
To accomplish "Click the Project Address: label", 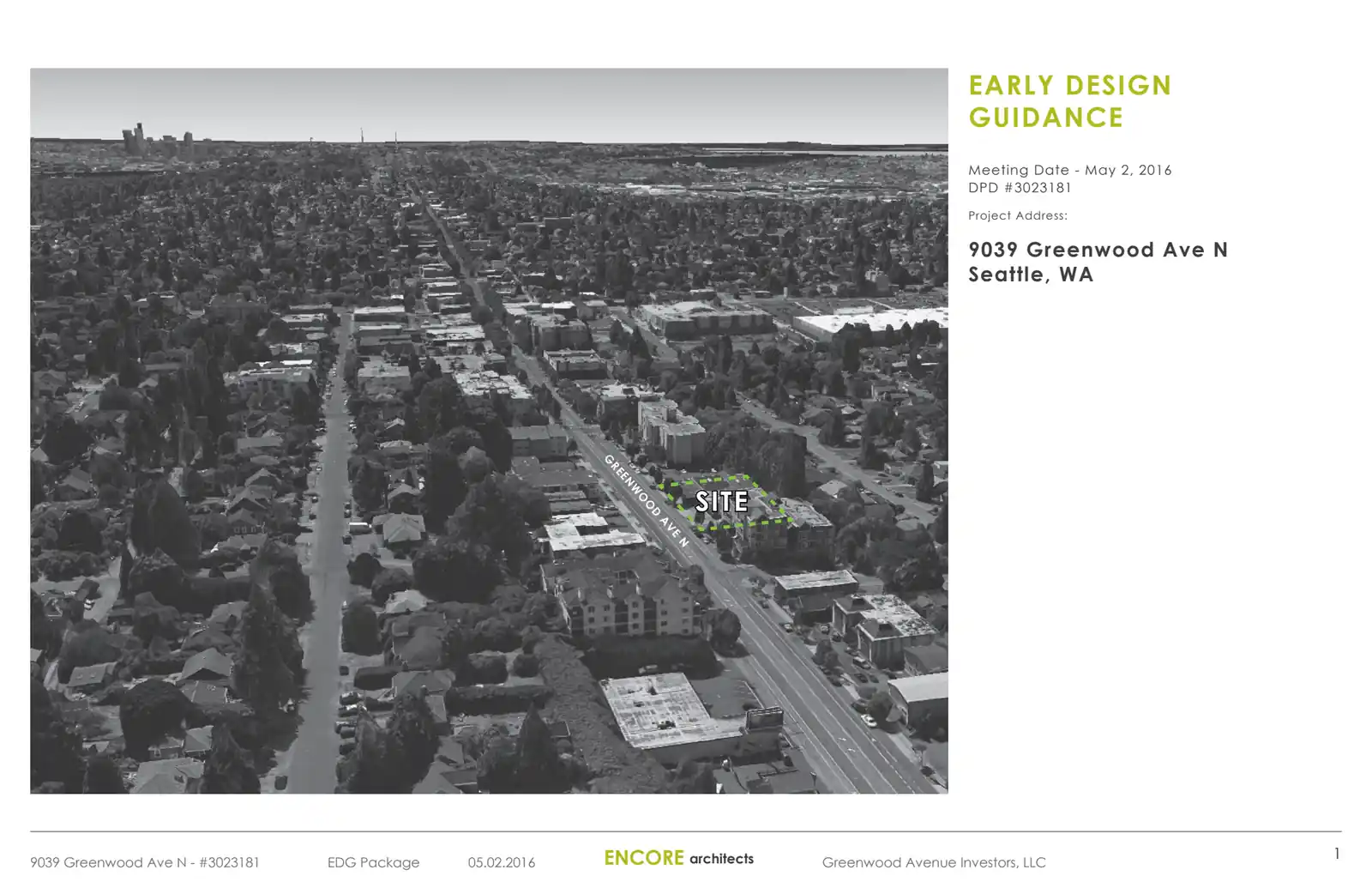I will (x=1018, y=215).
